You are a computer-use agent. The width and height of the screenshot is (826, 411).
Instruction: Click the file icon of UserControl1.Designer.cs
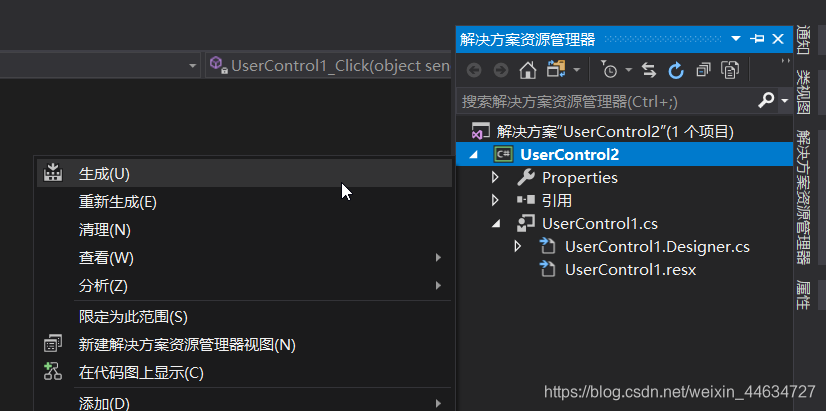[x=548, y=247]
